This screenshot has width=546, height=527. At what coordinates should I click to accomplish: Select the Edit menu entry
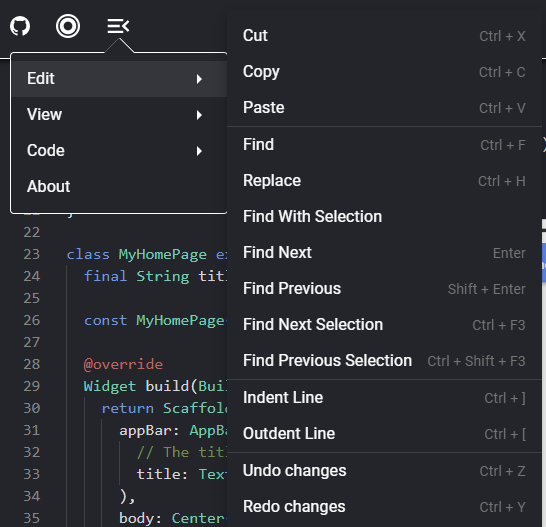click(119, 79)
